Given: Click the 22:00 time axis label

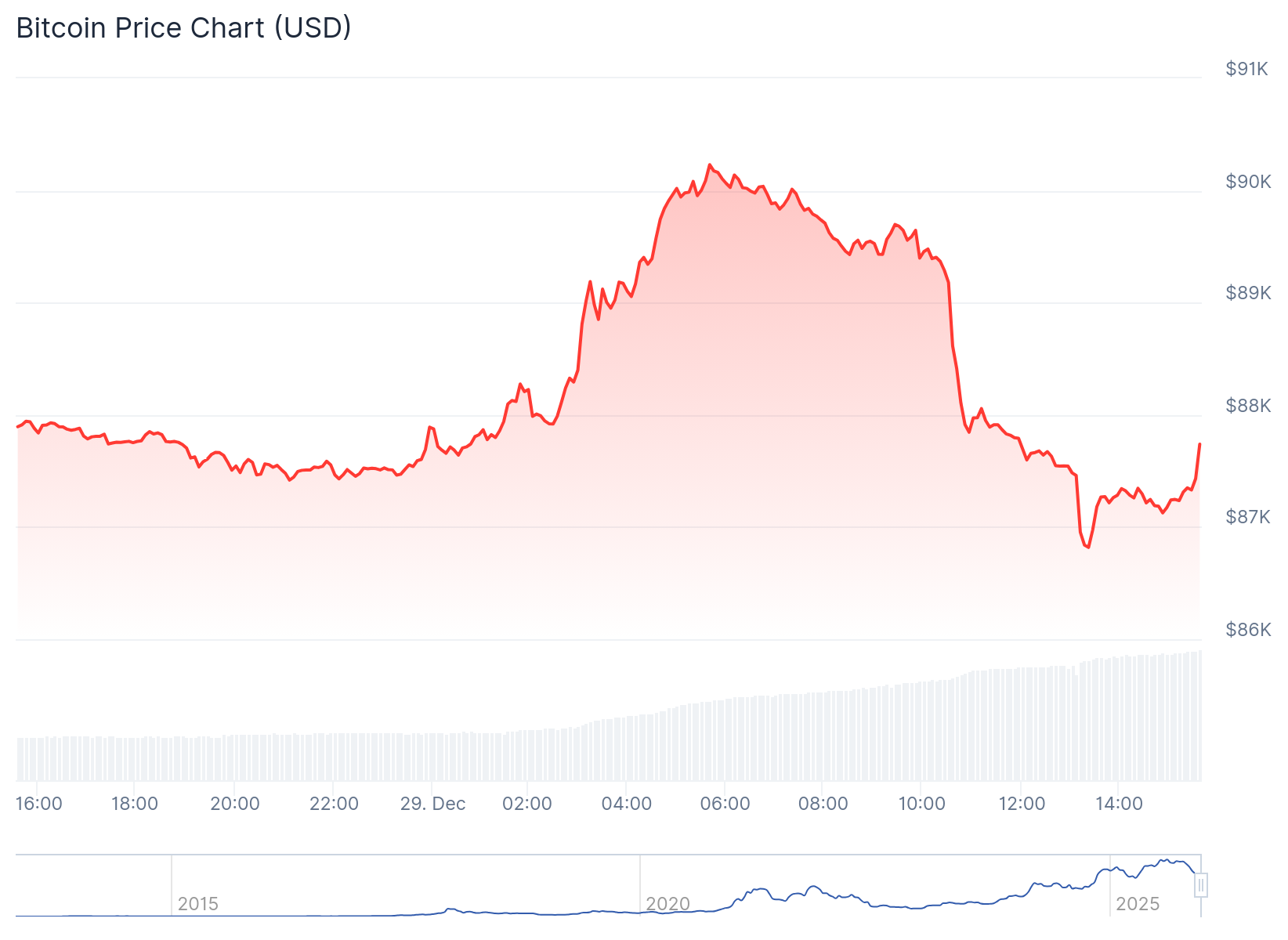Looking at the screenshot, I should (x=334, y=804).
